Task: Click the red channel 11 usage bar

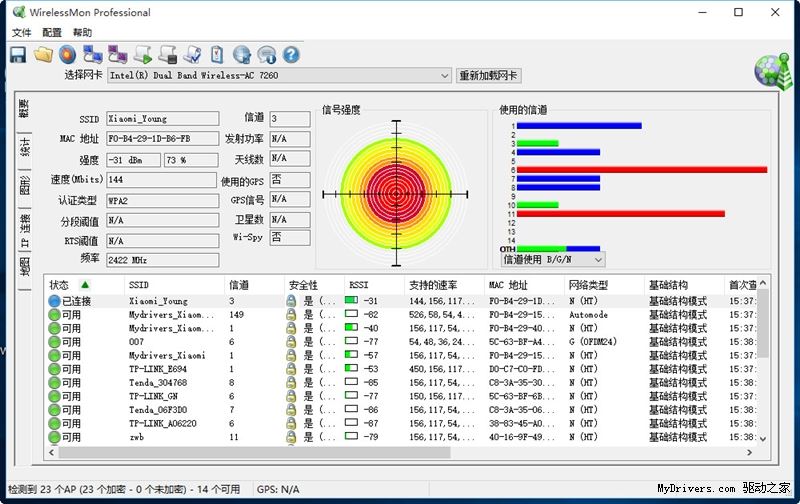Action: (621, 214)
